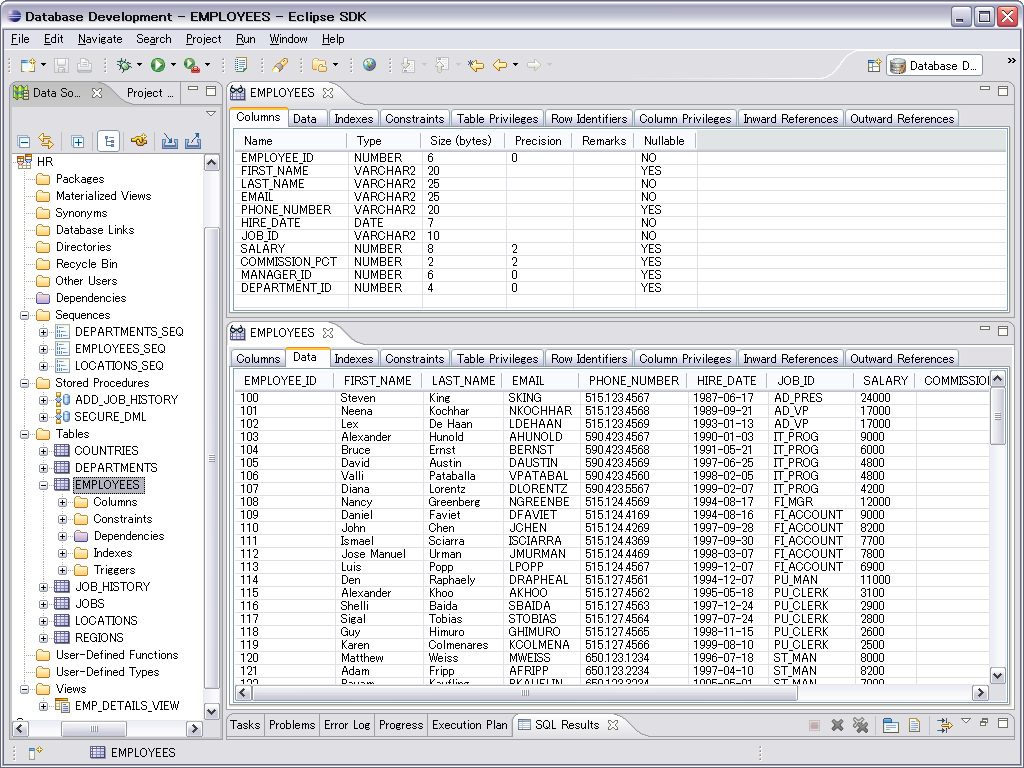
Task: Remove all results double-X icon
Action: (861, 725)
